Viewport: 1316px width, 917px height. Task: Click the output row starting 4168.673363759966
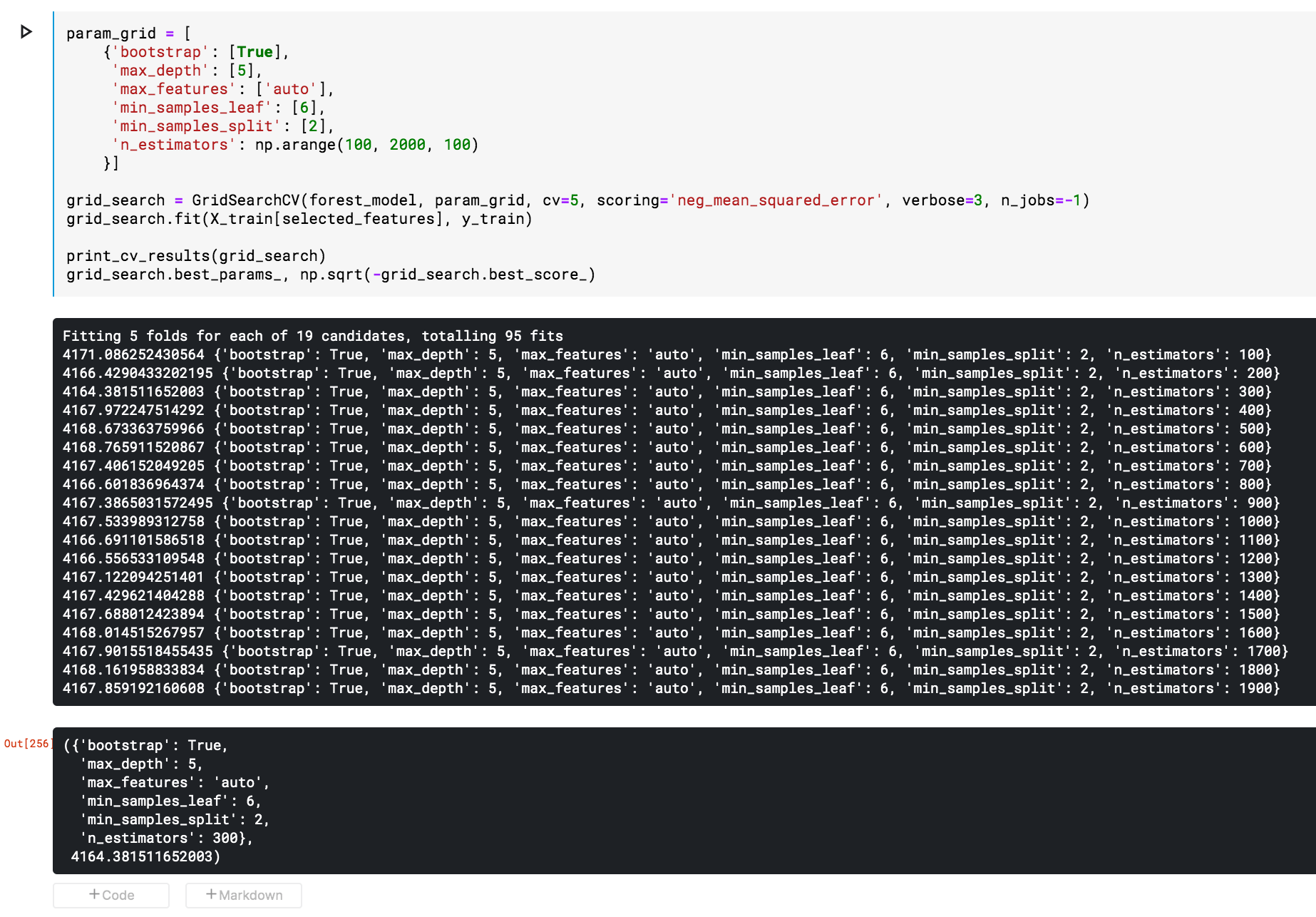pos(667,429)
